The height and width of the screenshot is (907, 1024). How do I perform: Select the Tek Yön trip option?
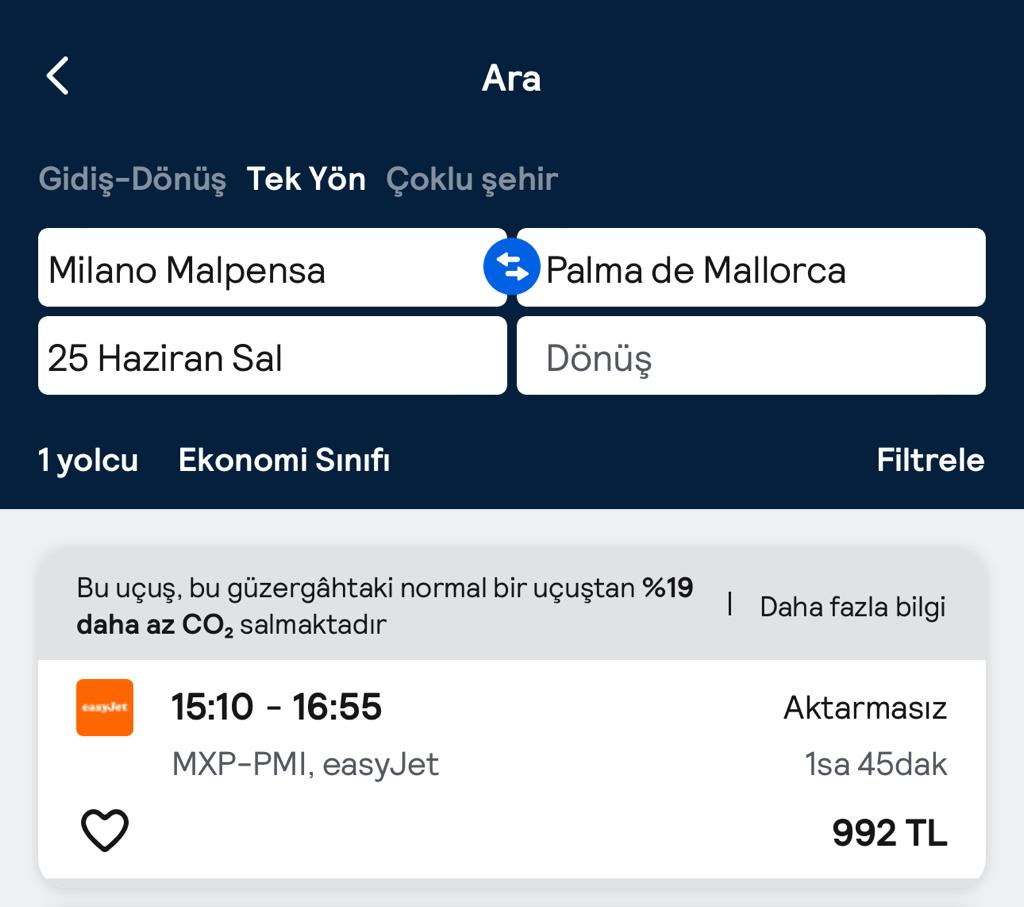tap(306, 180)
